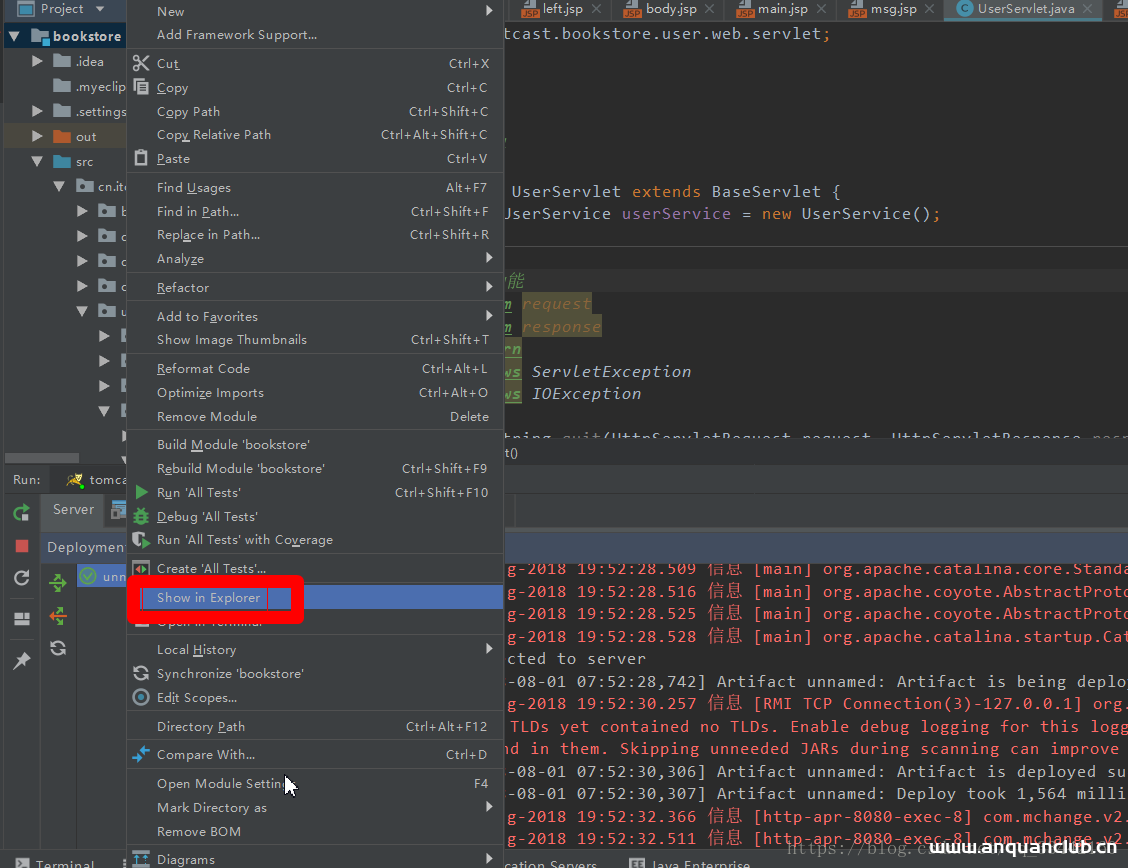Click the orange out folder icon
1128x868 pixels.
63,136
